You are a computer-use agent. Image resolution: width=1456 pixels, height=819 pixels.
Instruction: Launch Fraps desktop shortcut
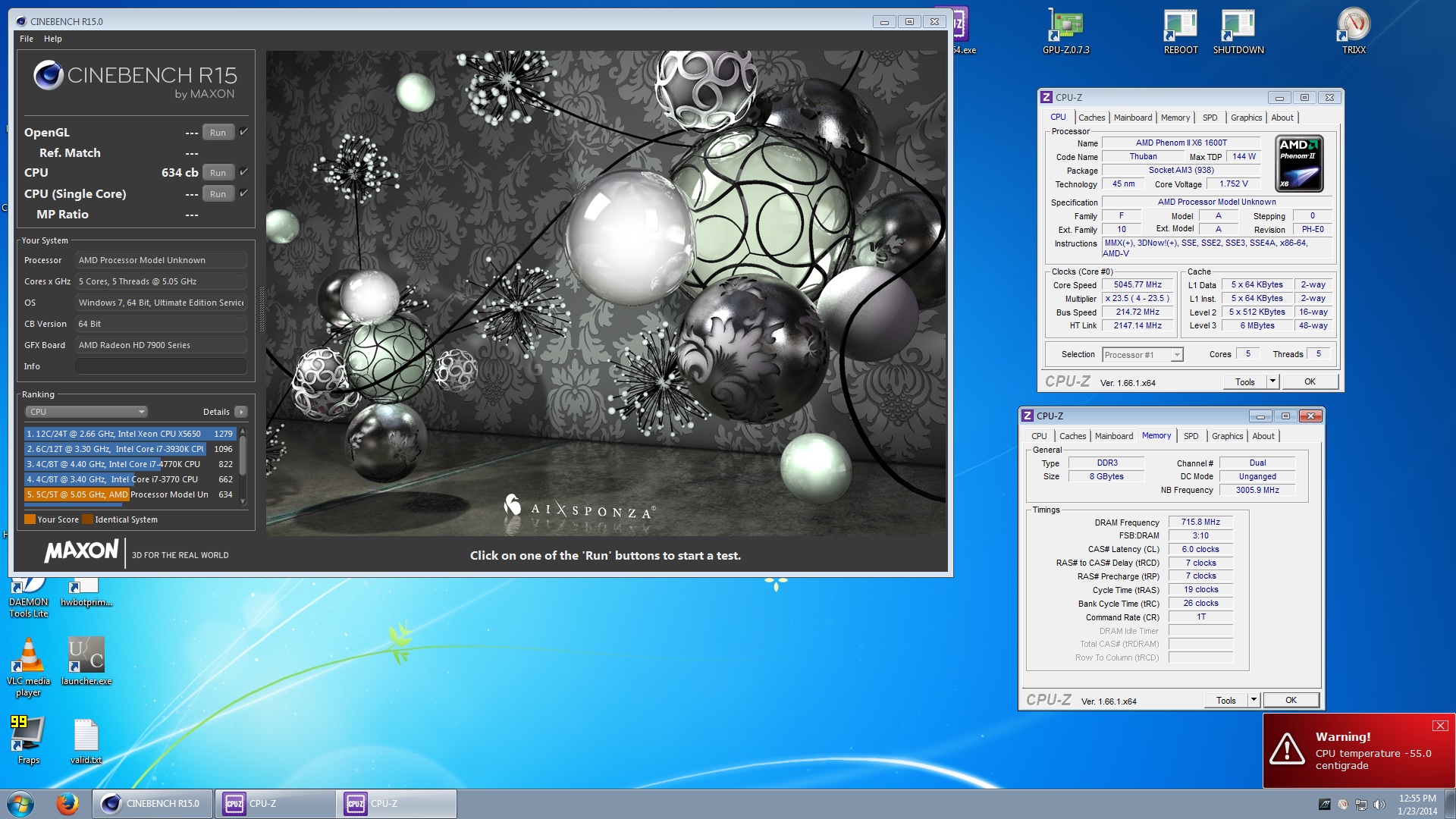pyautogui.click(x=28, y=740)
